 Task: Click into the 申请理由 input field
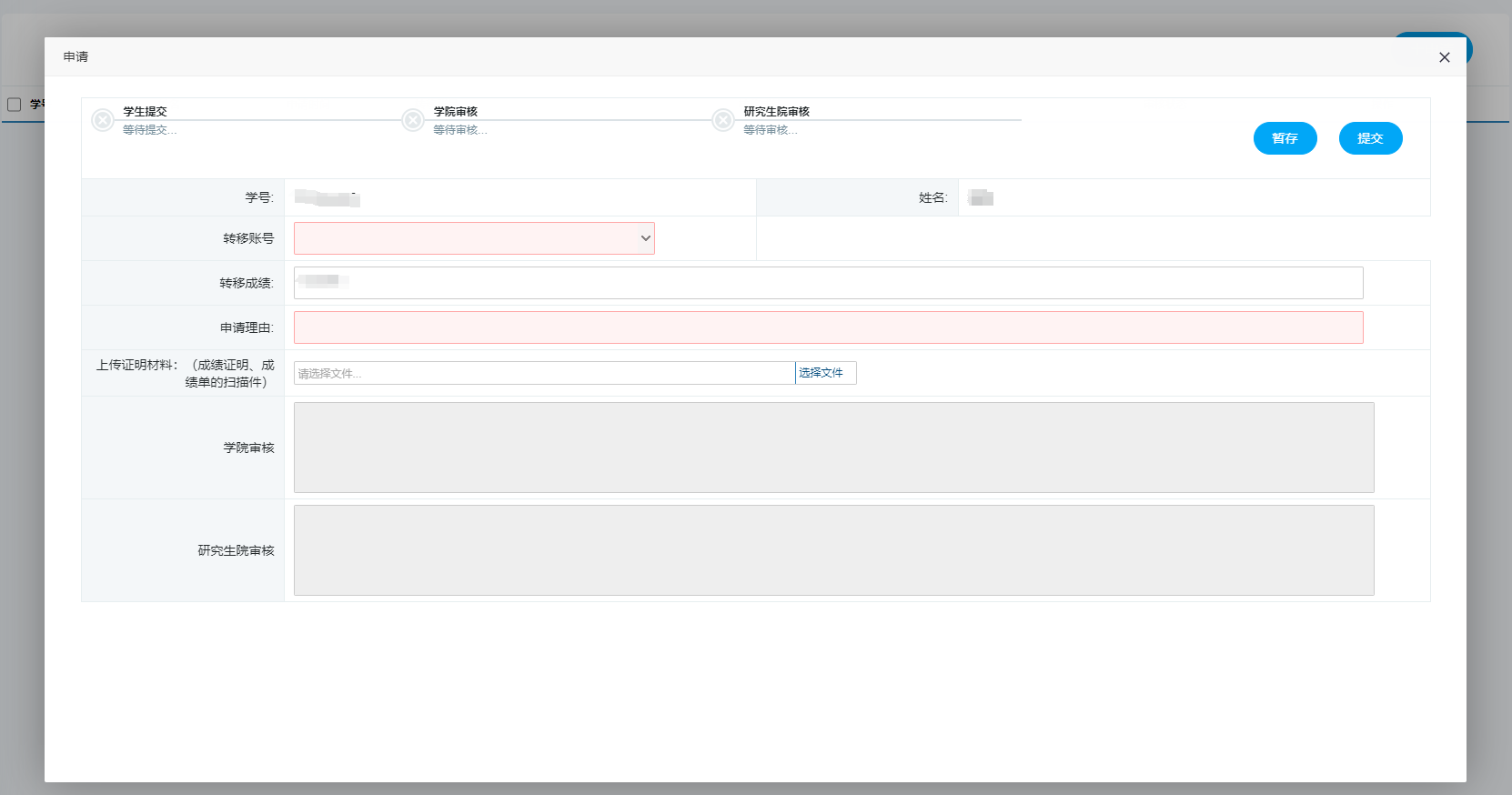[828, 327]
